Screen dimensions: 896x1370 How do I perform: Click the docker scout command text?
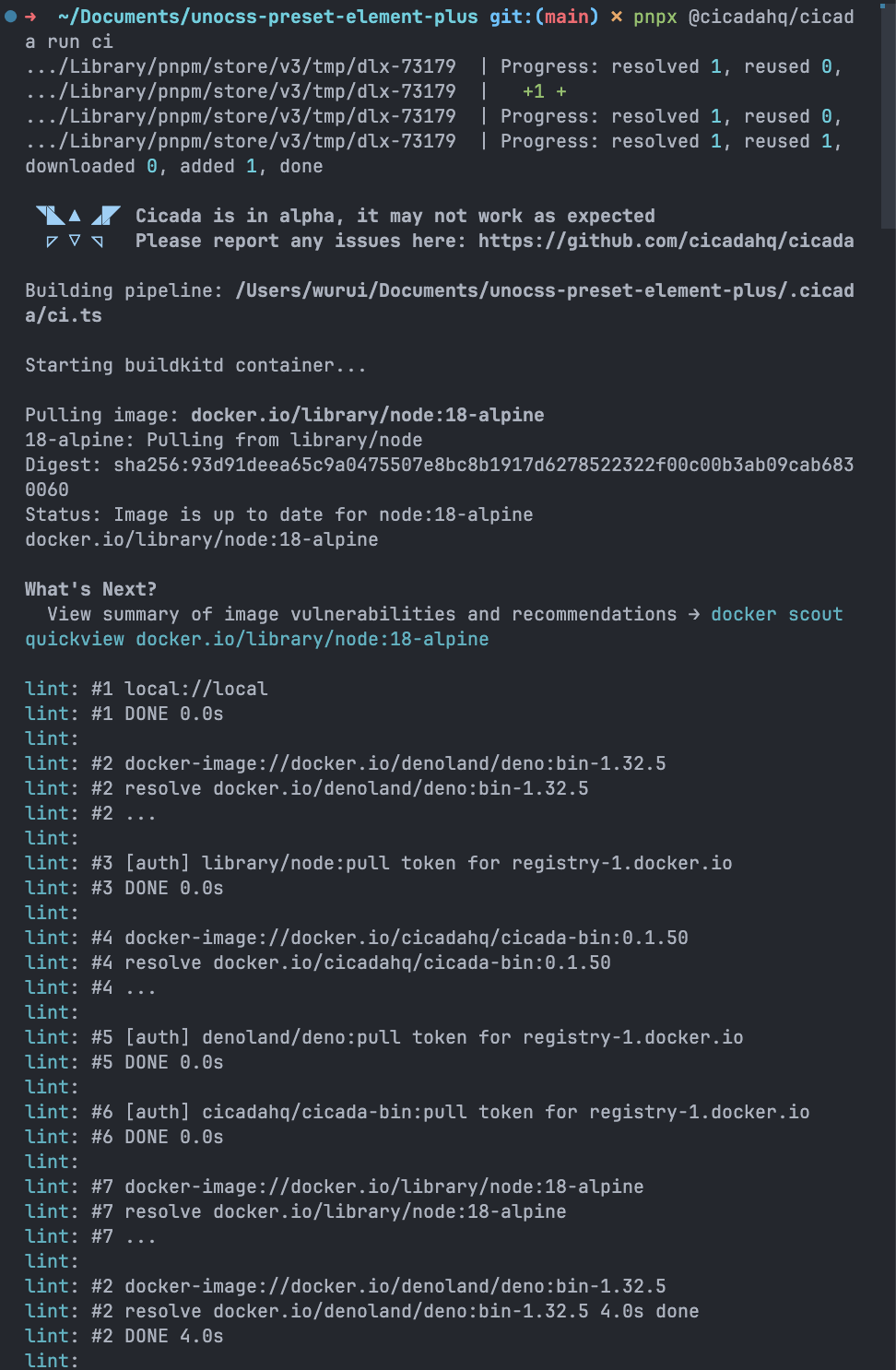coord(776,614)
